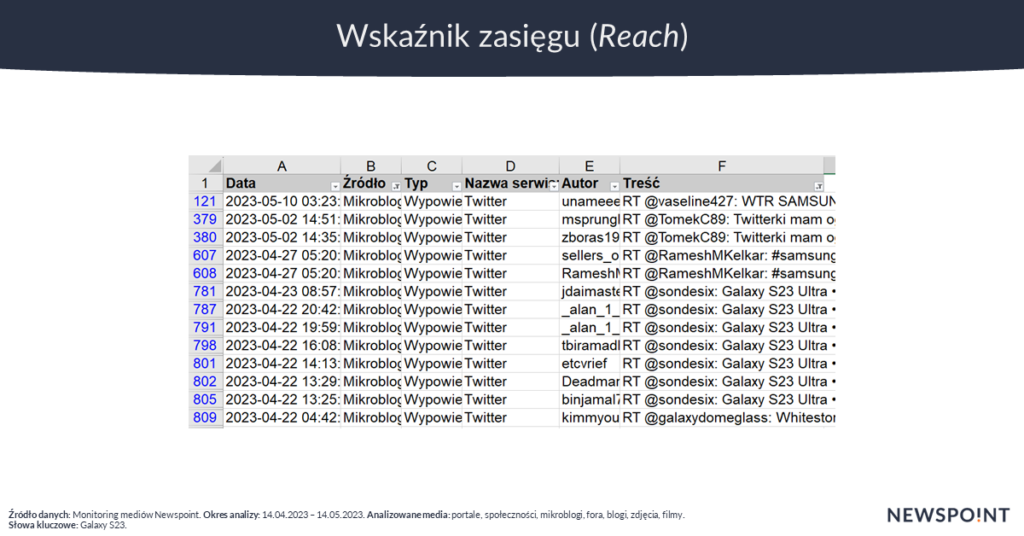Select row header 607

[x=206, y=255]
